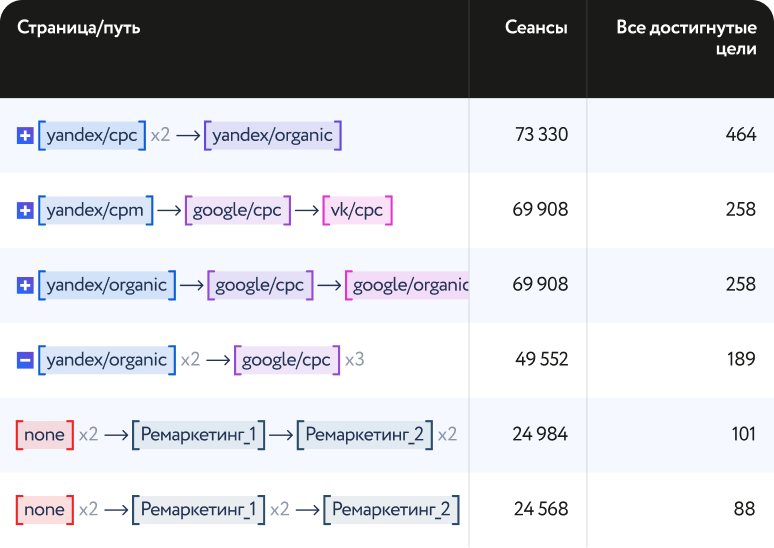Select the vk/cpc source tag
This screenshot has height=548, width=774.
click(357, 210)
